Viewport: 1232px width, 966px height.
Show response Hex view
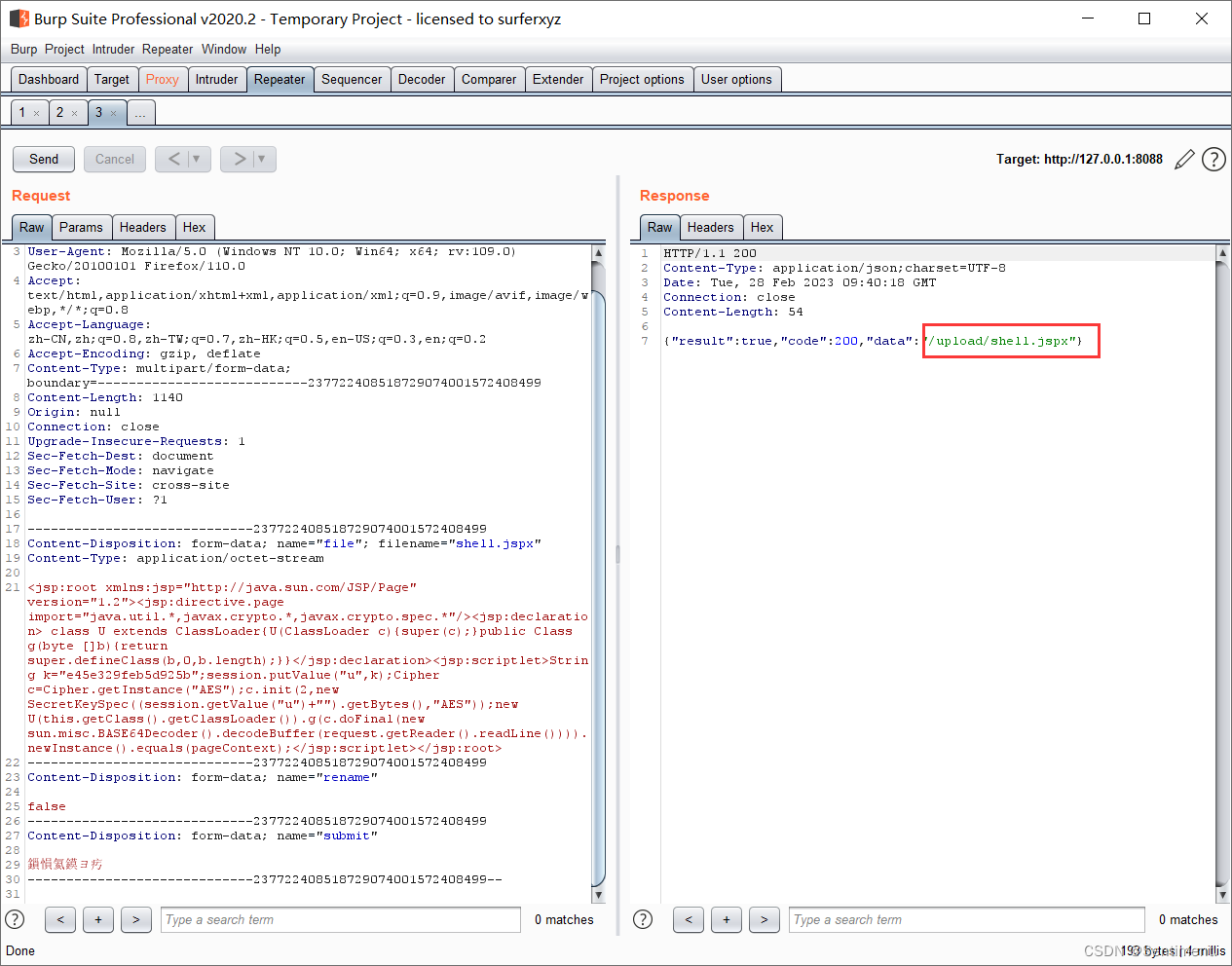(x=762, y=227)
